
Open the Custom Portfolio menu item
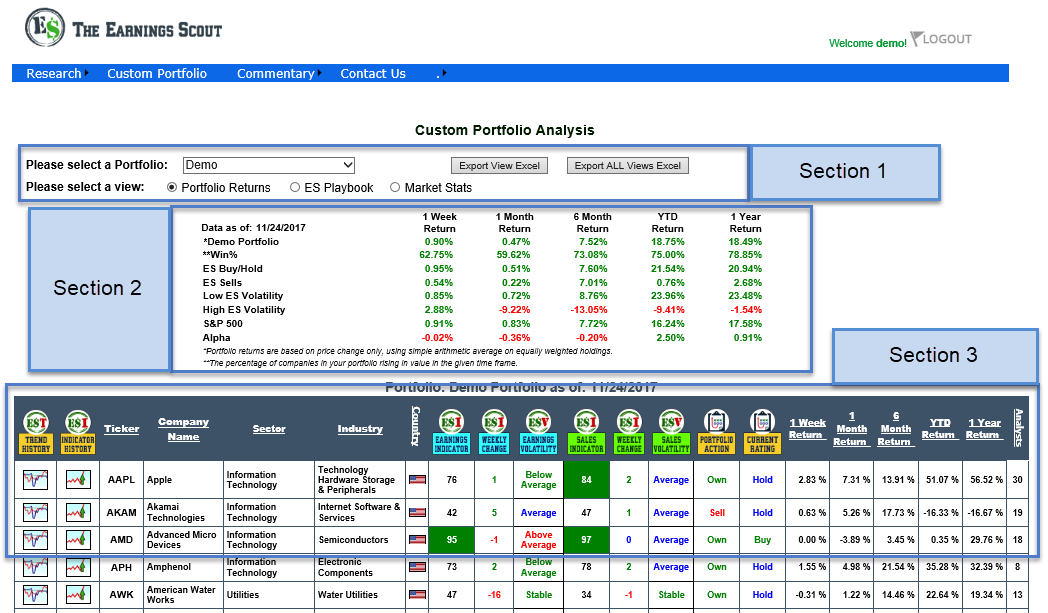point(157,73)
